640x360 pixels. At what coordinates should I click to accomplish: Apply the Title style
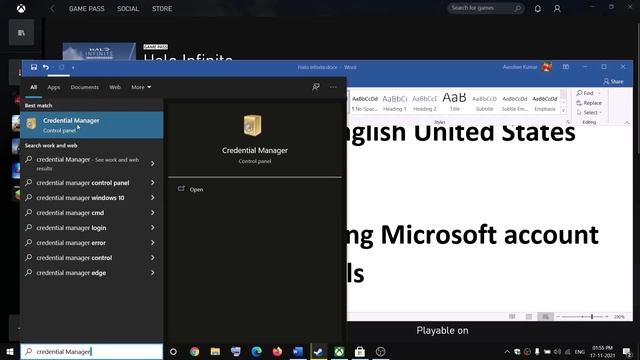click(454, 103)
